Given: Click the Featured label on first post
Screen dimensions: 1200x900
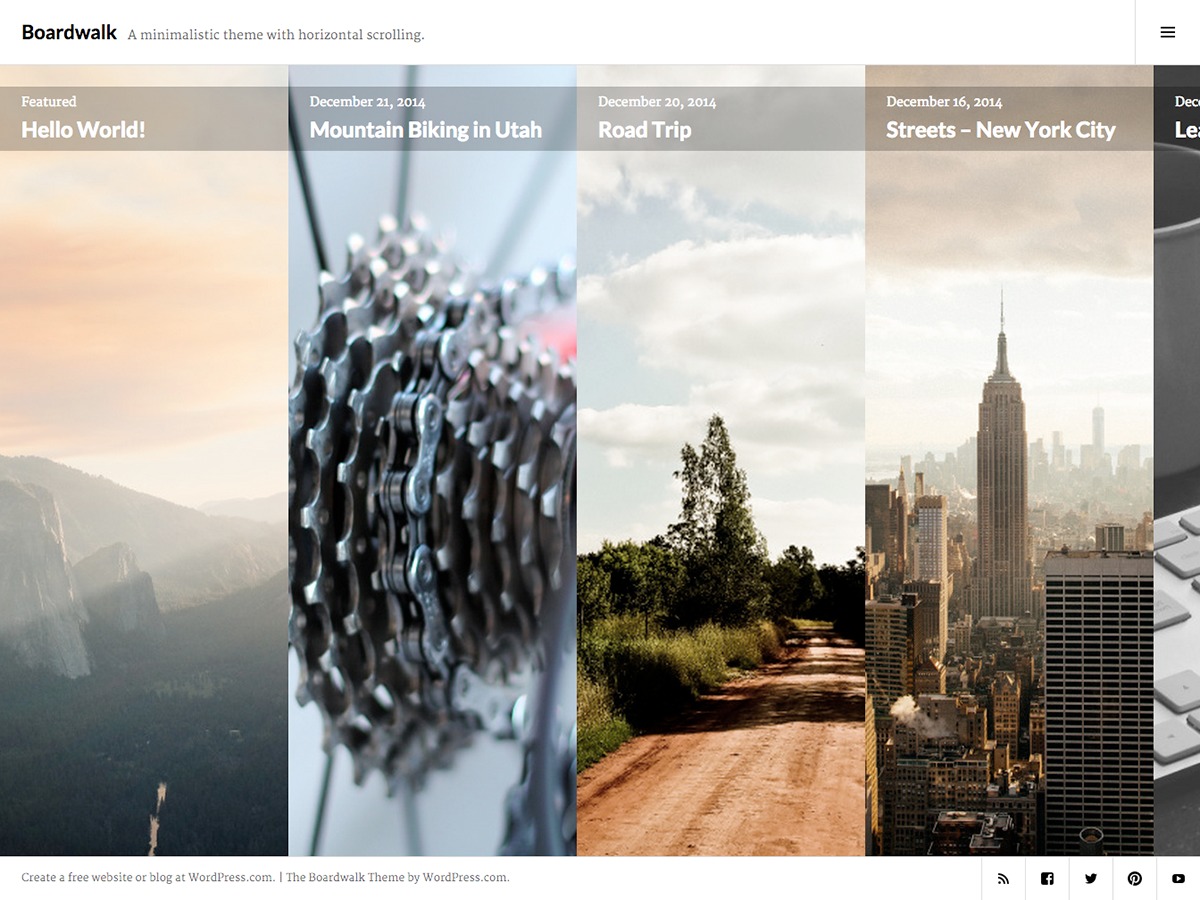Looking at the screenshot, I should [48, 101].
